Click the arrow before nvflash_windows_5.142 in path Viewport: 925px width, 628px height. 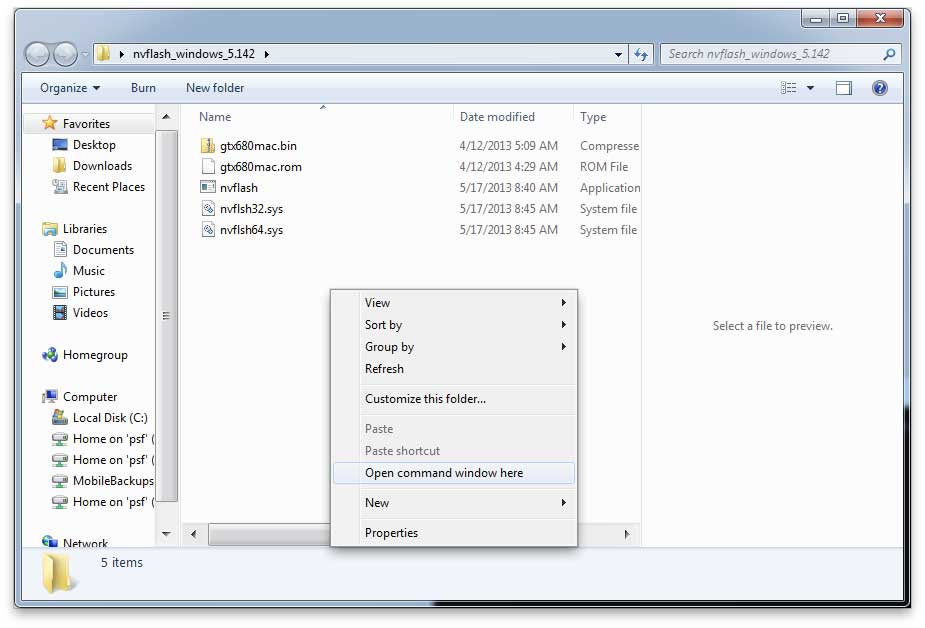(122, 54)
